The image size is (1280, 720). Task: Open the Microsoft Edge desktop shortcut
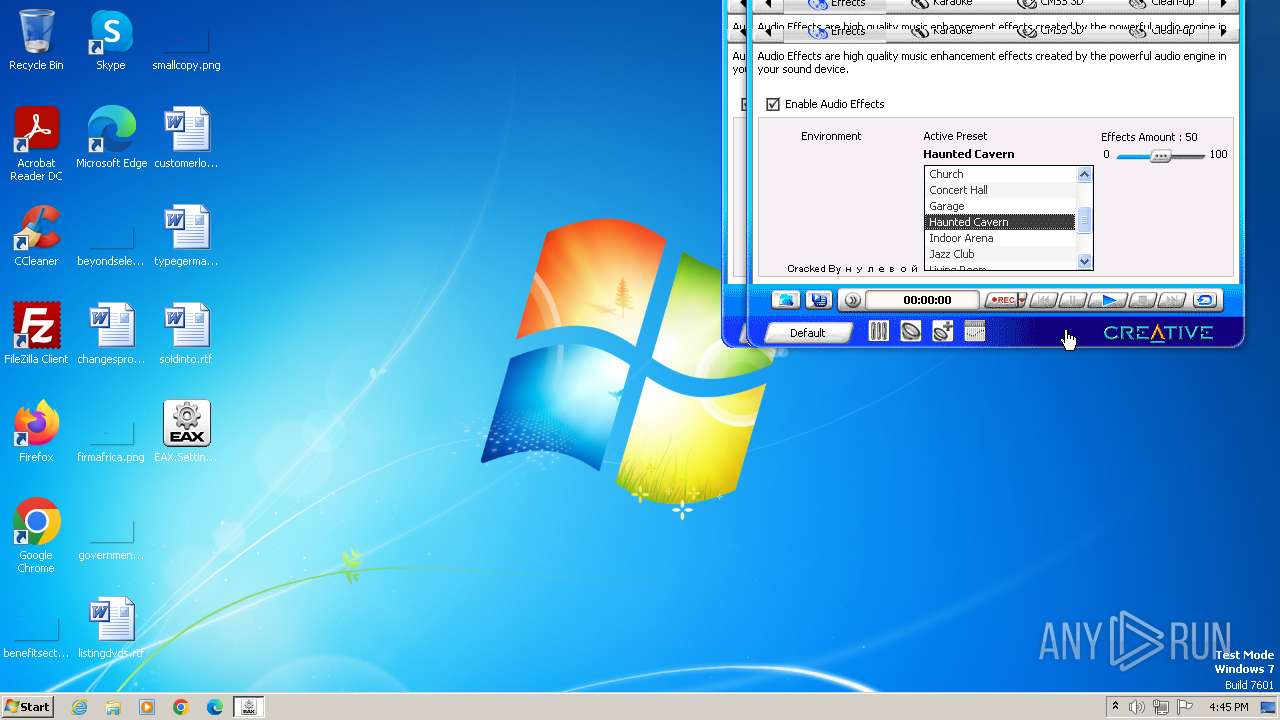(111, 138)
